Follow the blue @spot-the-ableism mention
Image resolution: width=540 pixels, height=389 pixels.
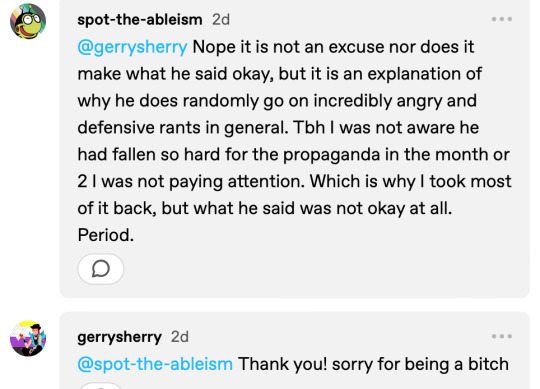click(x=155, y=364)
